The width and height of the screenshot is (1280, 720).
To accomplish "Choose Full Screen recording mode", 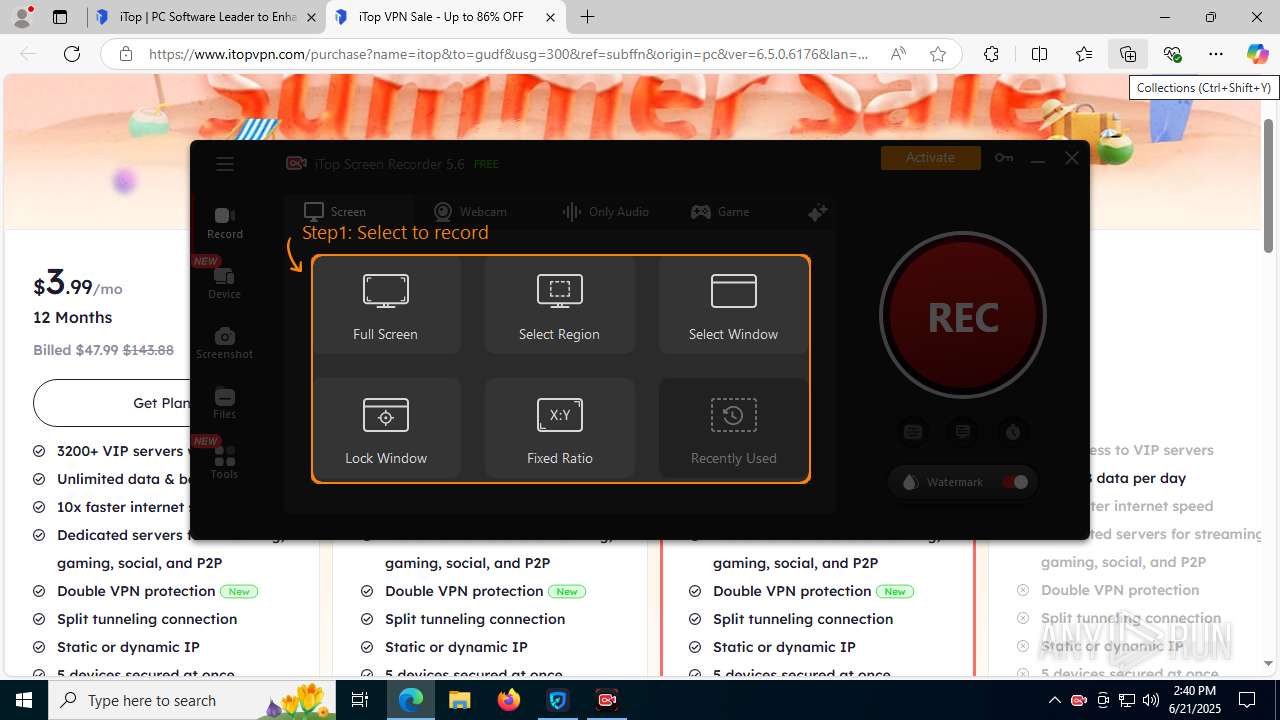I will pos(386,305).
